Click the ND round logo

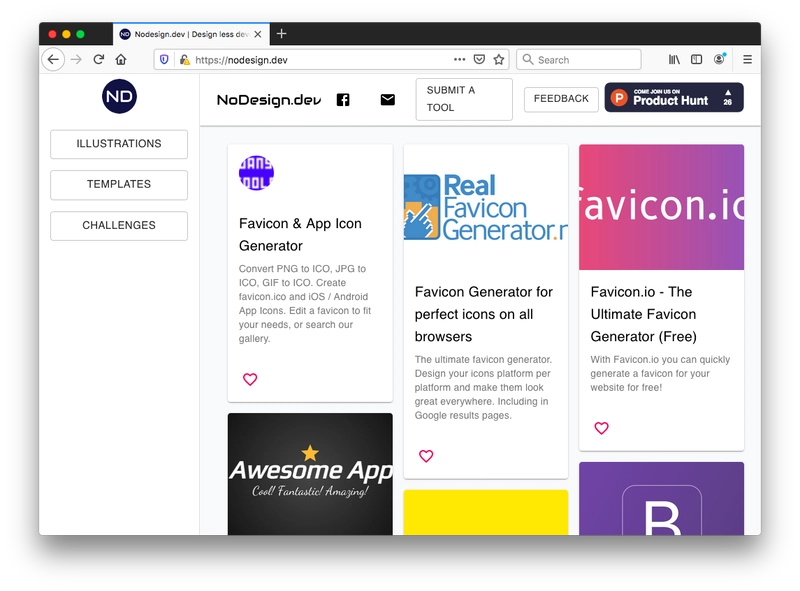(119, 96)
